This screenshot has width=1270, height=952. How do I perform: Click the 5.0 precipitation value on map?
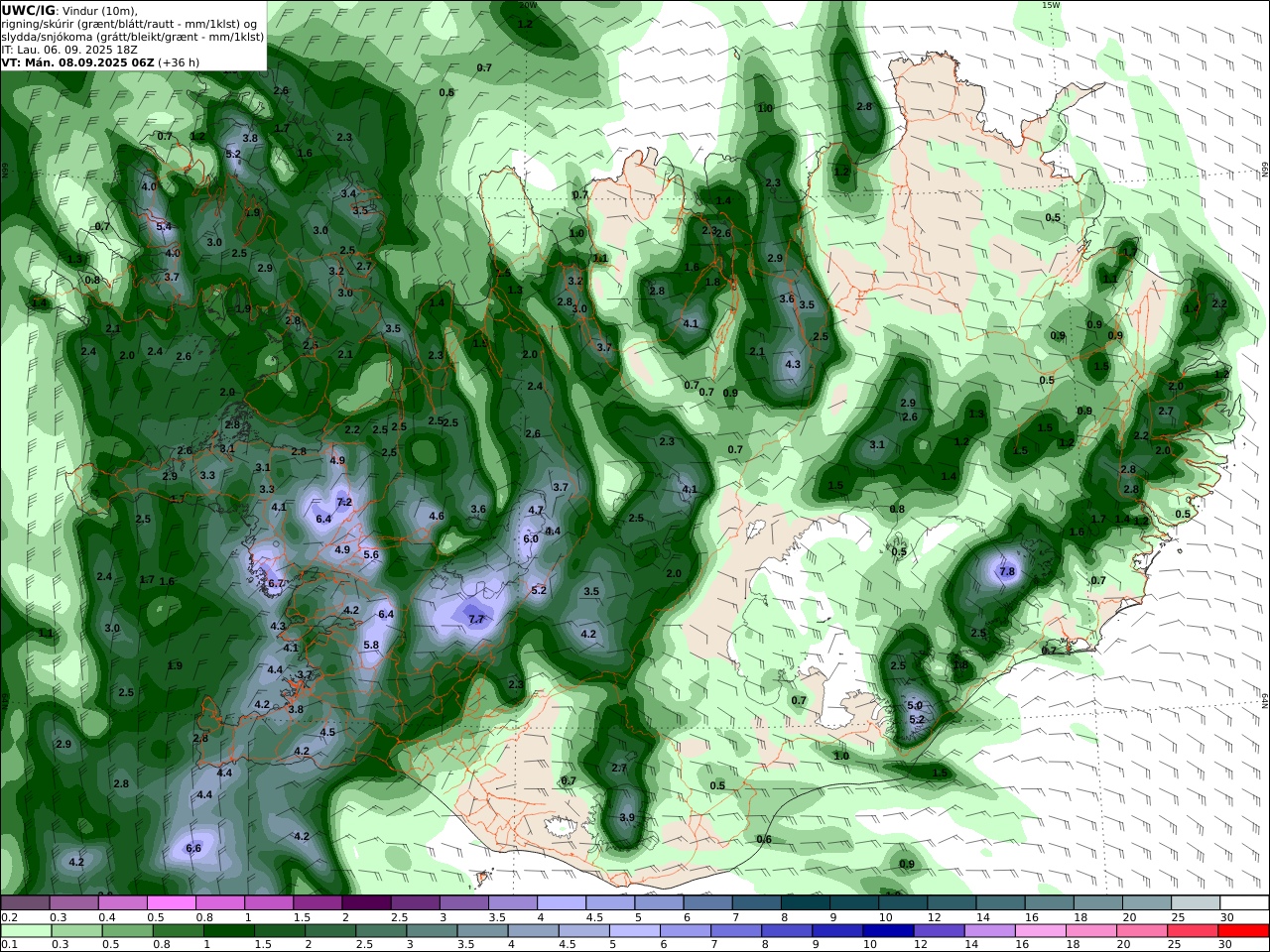(x=915, y=705)
